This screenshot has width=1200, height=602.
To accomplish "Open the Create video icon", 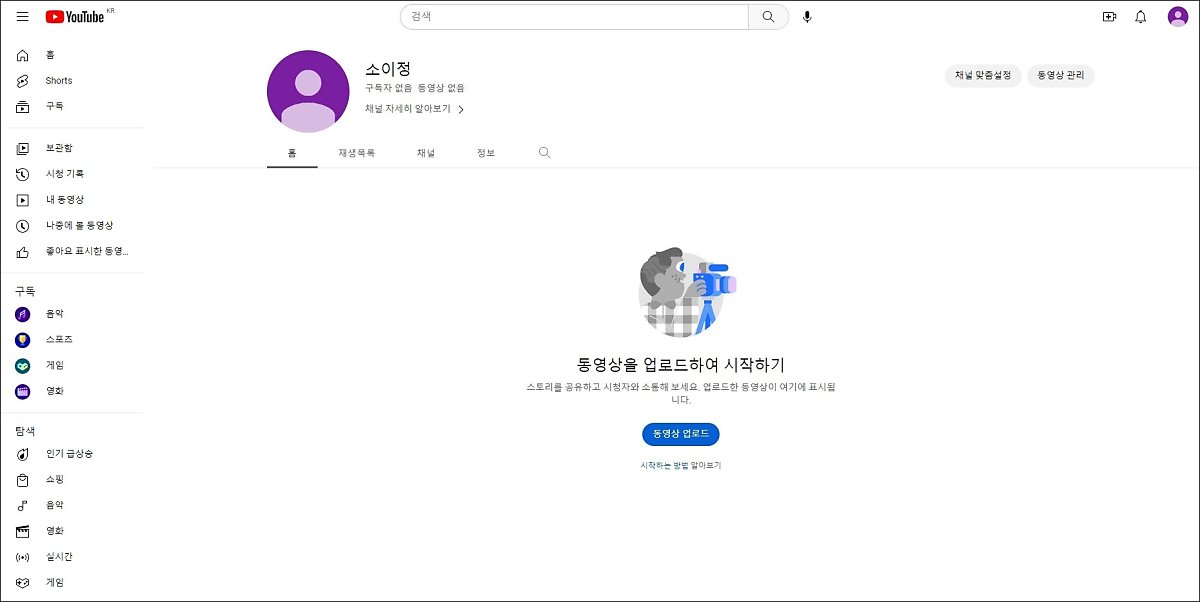I will [x=1108, y=17].
